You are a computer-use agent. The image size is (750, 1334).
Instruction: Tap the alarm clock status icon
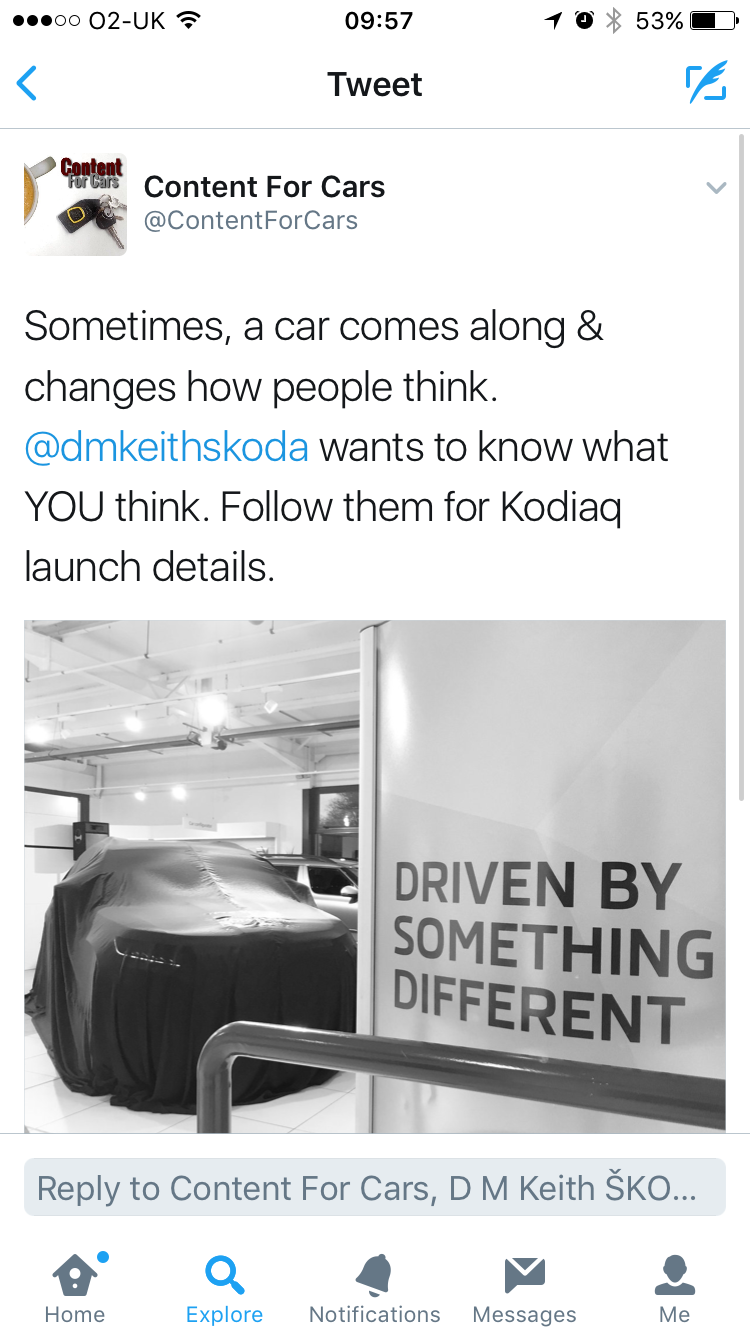[x=584, y=20]
